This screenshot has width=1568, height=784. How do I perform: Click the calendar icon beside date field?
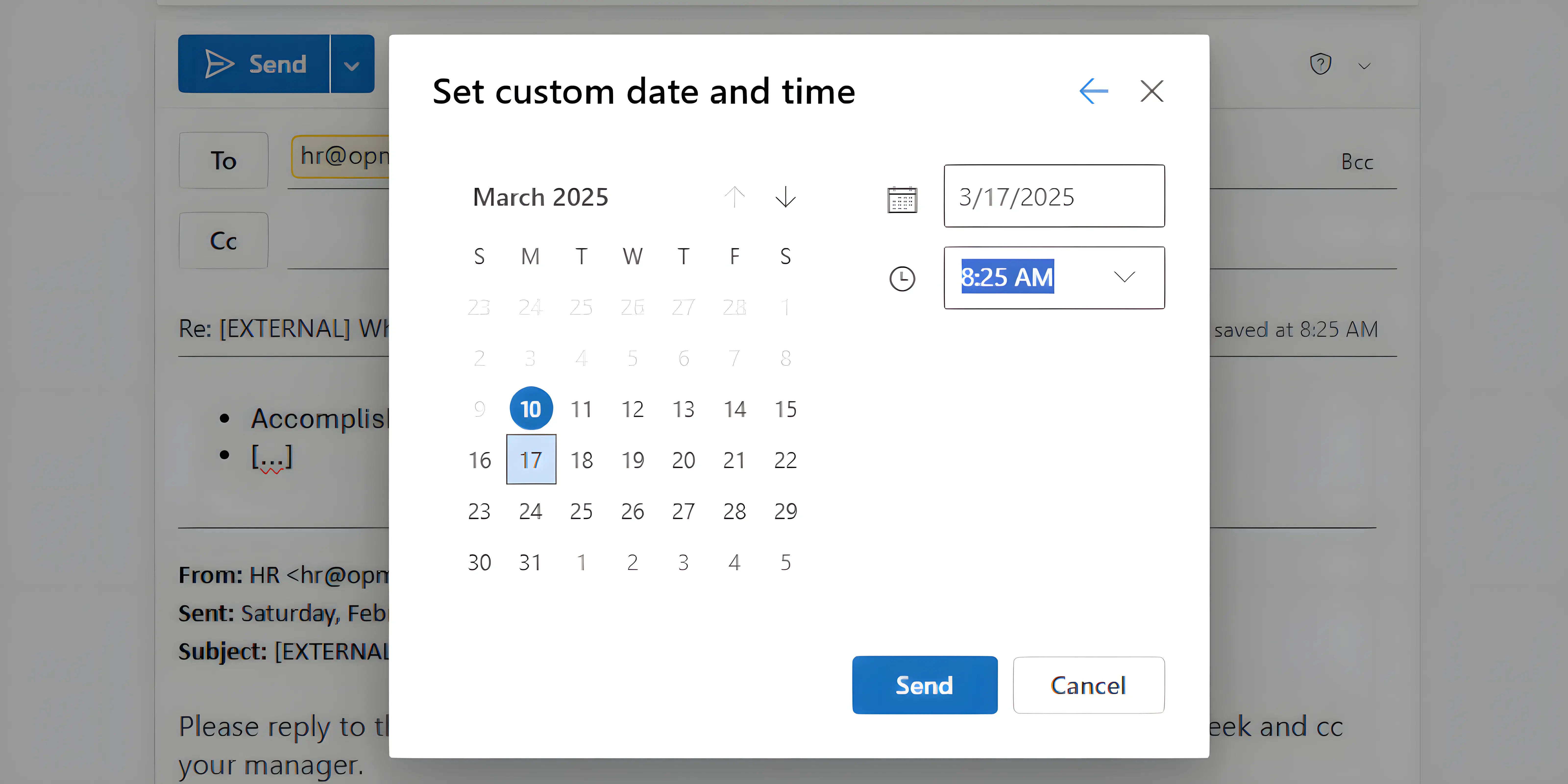click(x=902, y=199)
